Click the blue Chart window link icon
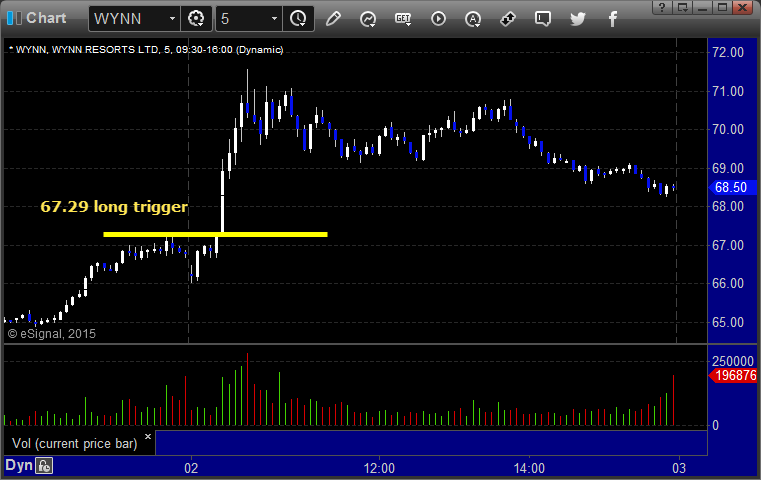The height and width of the screenshot is (480, 761). tap(15, 18)
